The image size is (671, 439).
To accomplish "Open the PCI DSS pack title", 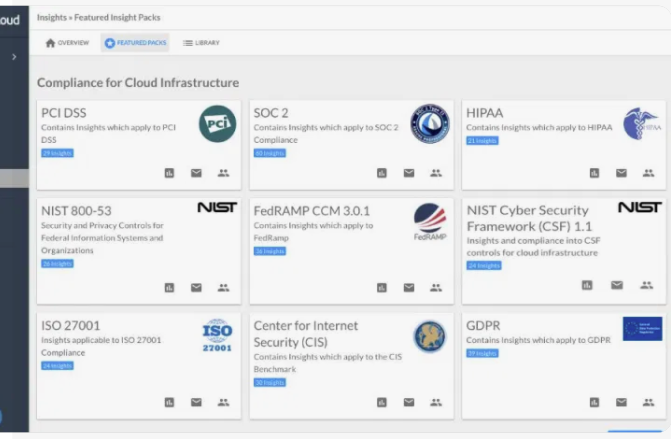I will pyautogui.click(x=64, y=113).
